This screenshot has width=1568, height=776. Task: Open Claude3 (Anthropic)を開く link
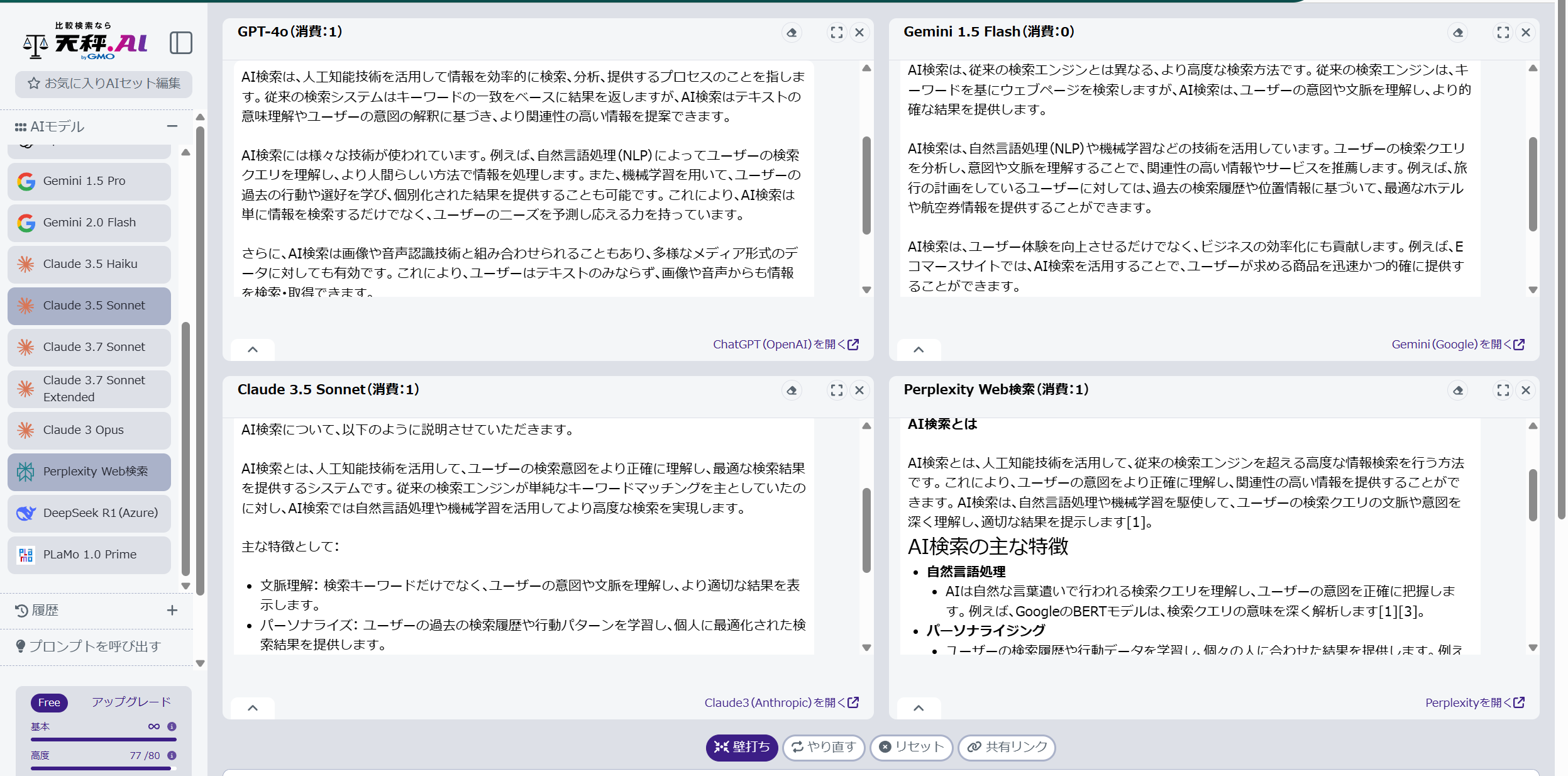coord(781,703)
